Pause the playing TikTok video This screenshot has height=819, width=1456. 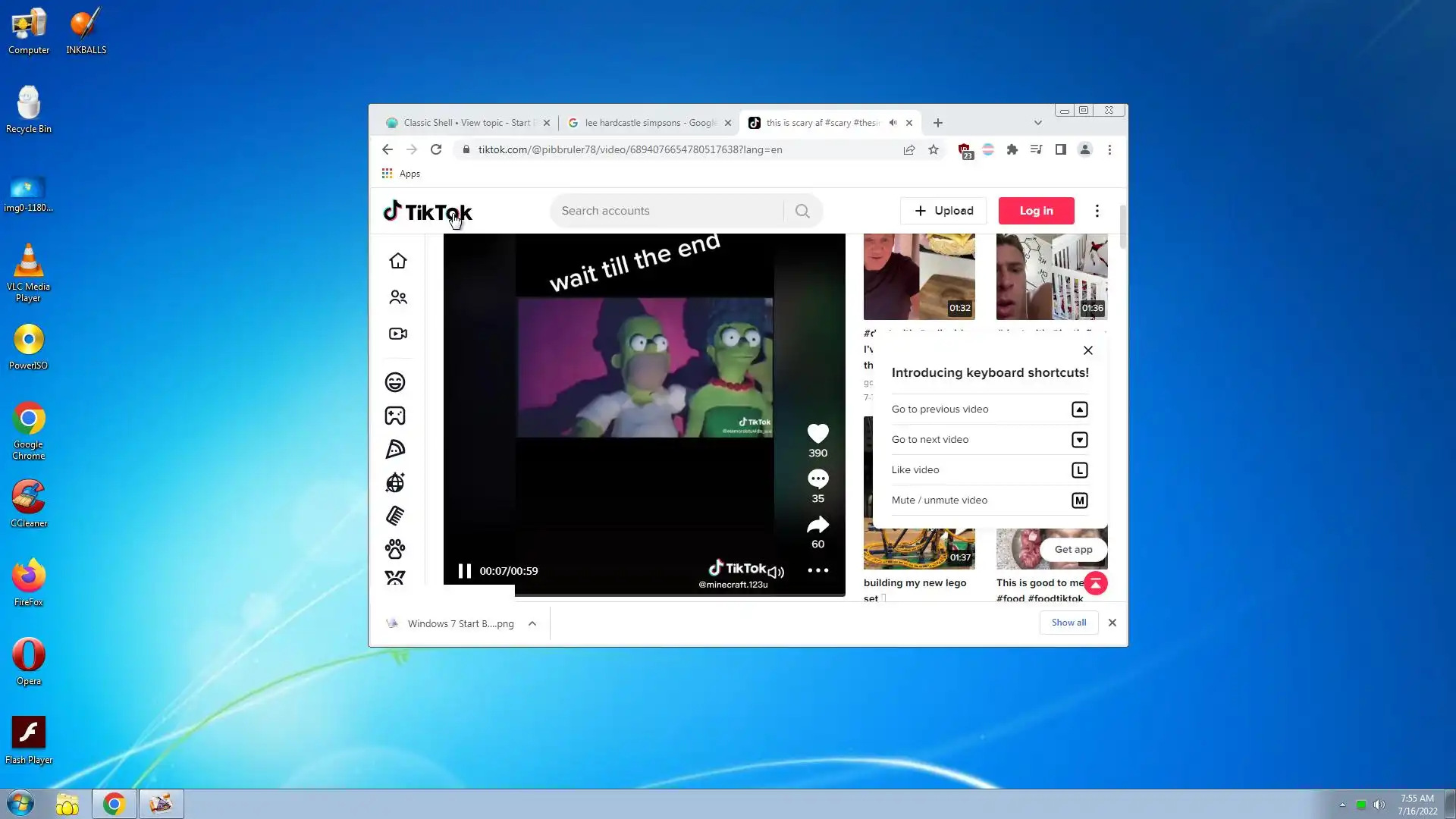pos(464,571)
